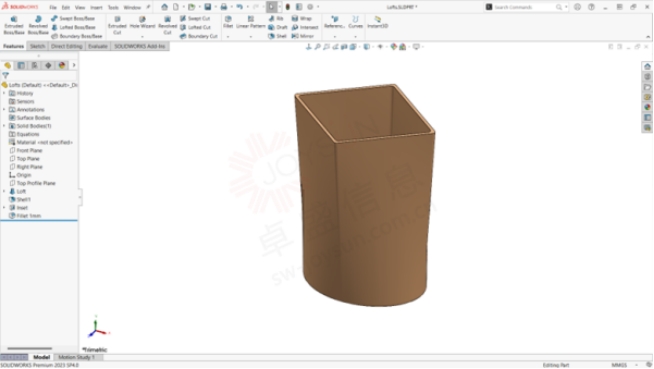
Task: Open the Insert menu
Action: click(x=96, y=8)
